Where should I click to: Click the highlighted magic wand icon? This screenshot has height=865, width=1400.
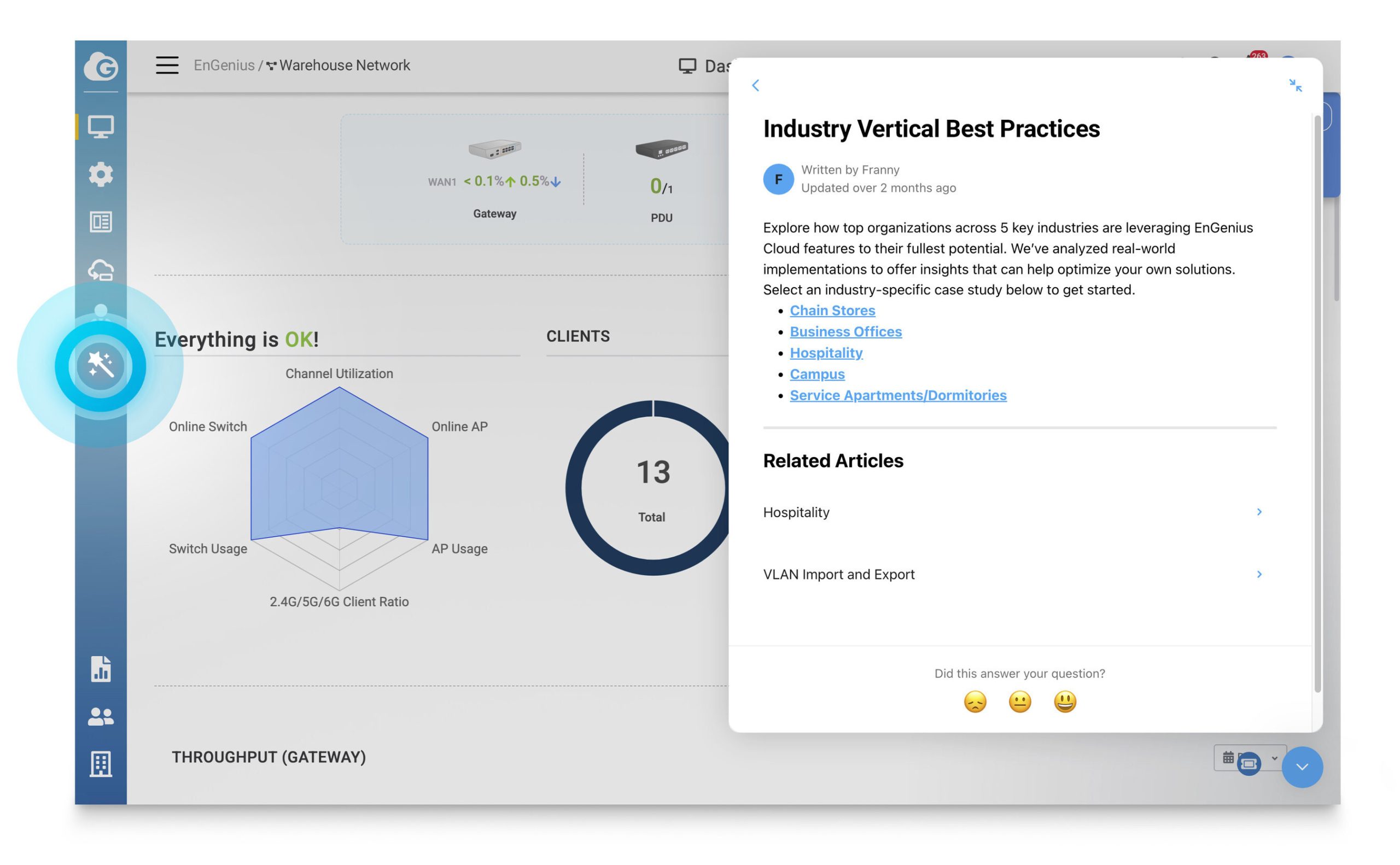(100, 366)
